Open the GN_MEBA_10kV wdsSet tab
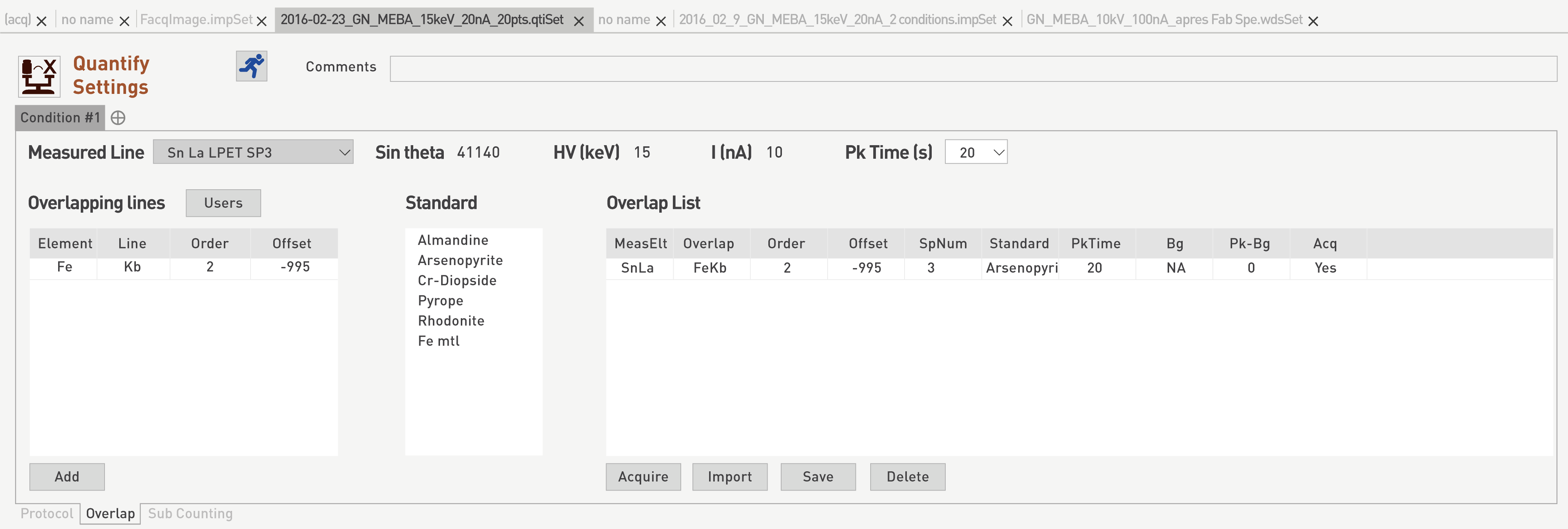The height and width of the screenshot is (529, 1568). pos(1164,20)
